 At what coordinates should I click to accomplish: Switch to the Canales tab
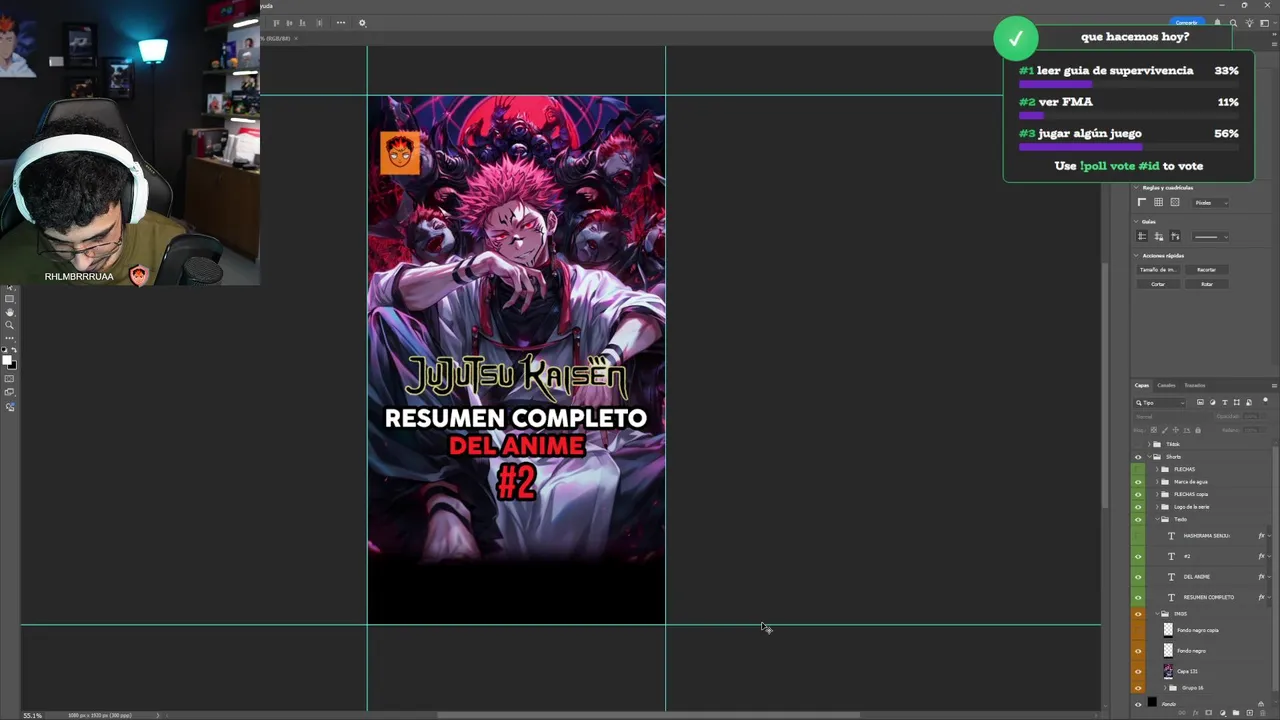point(1166,385)
